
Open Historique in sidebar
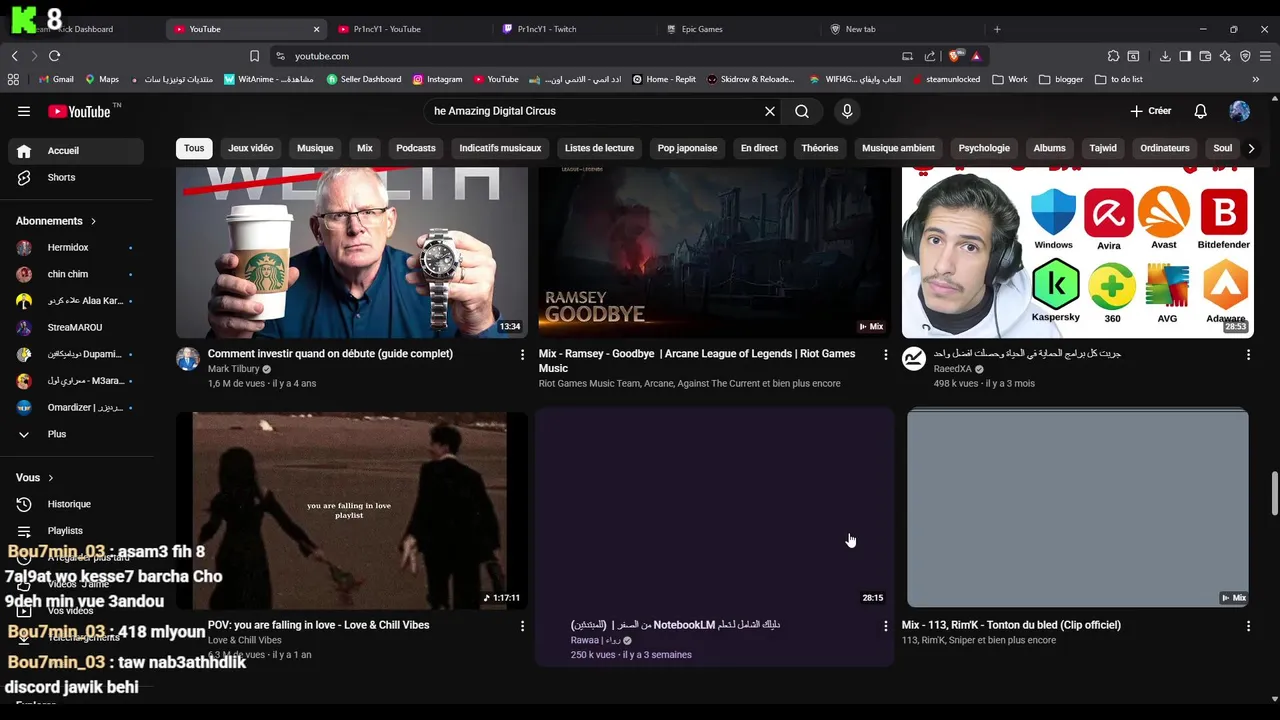point(76,504)
